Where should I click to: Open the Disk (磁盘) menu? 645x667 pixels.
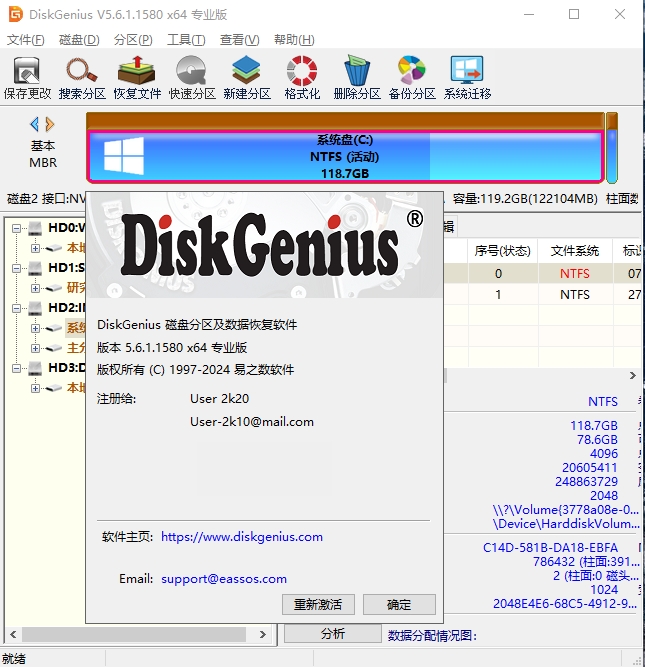79,40
